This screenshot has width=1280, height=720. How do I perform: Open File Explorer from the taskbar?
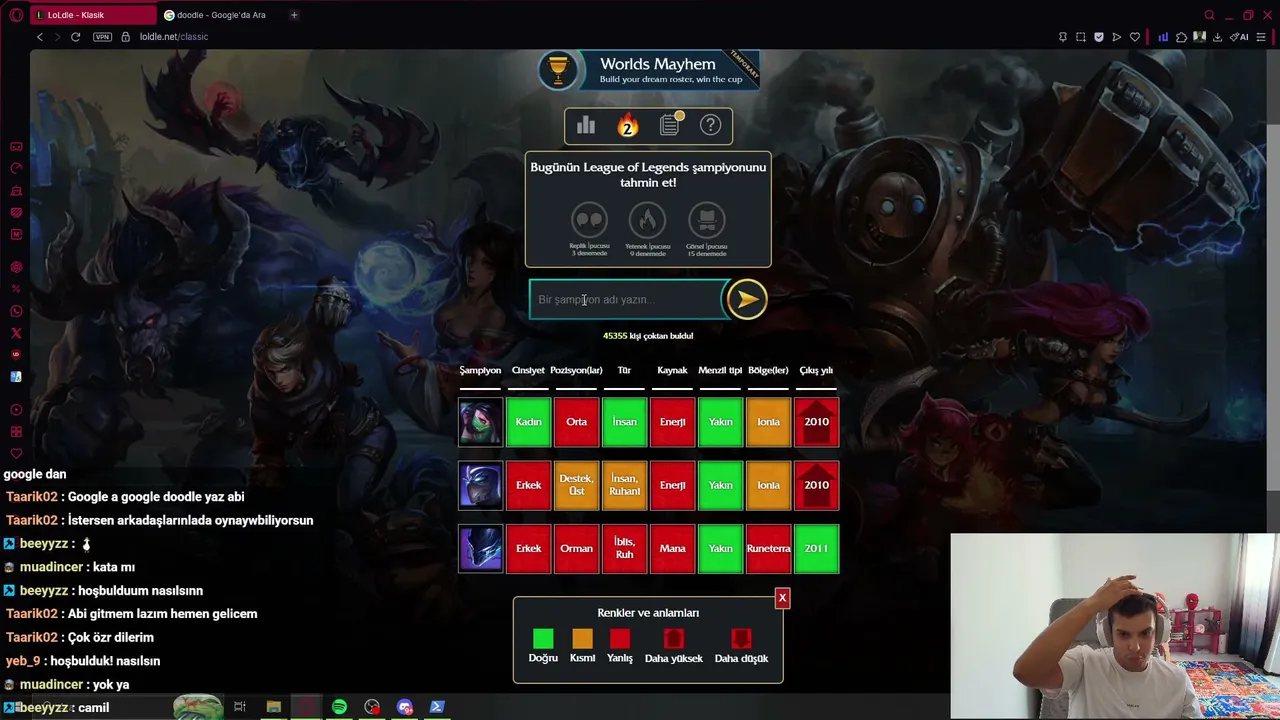point(274,707)
